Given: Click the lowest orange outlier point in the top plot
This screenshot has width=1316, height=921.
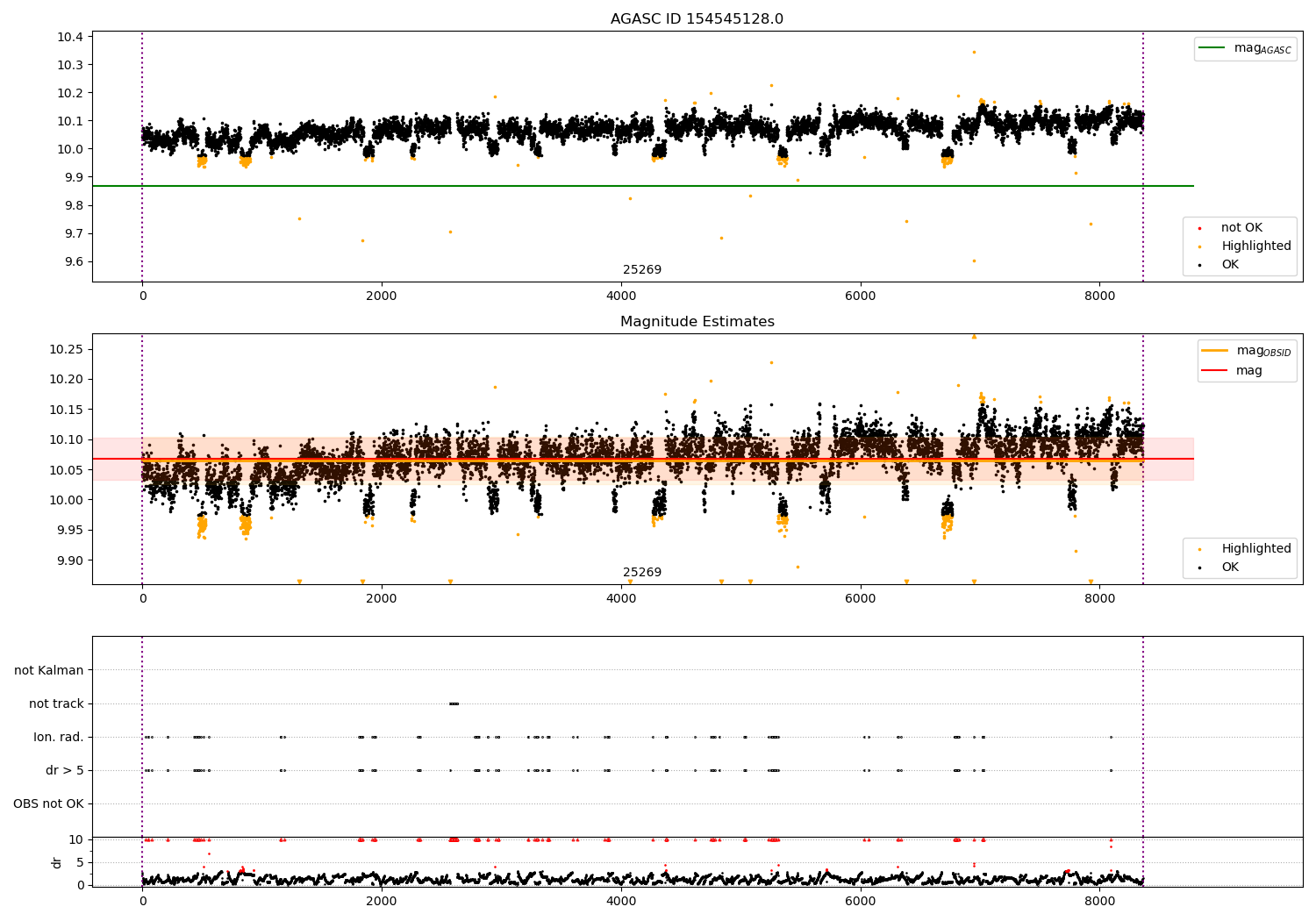Looking at the screenshot, I should coord(974,261).
